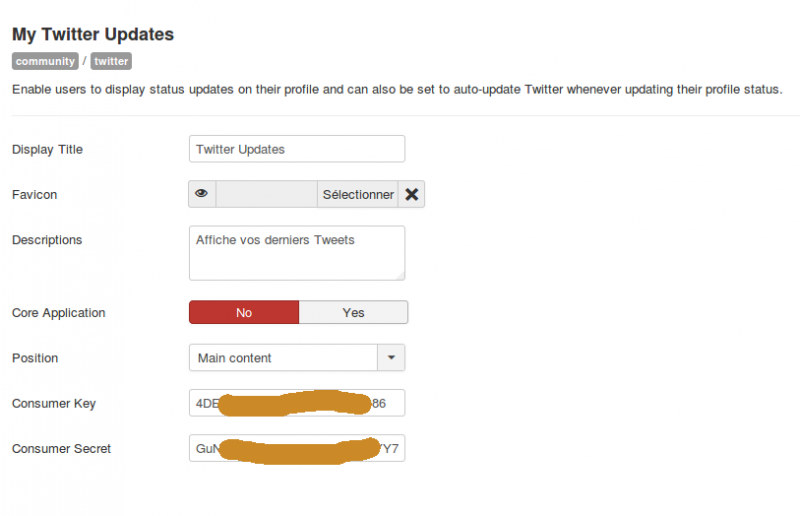Set Core Application to No
Viewport: 800px width, 516px height.
pos(244,312)
